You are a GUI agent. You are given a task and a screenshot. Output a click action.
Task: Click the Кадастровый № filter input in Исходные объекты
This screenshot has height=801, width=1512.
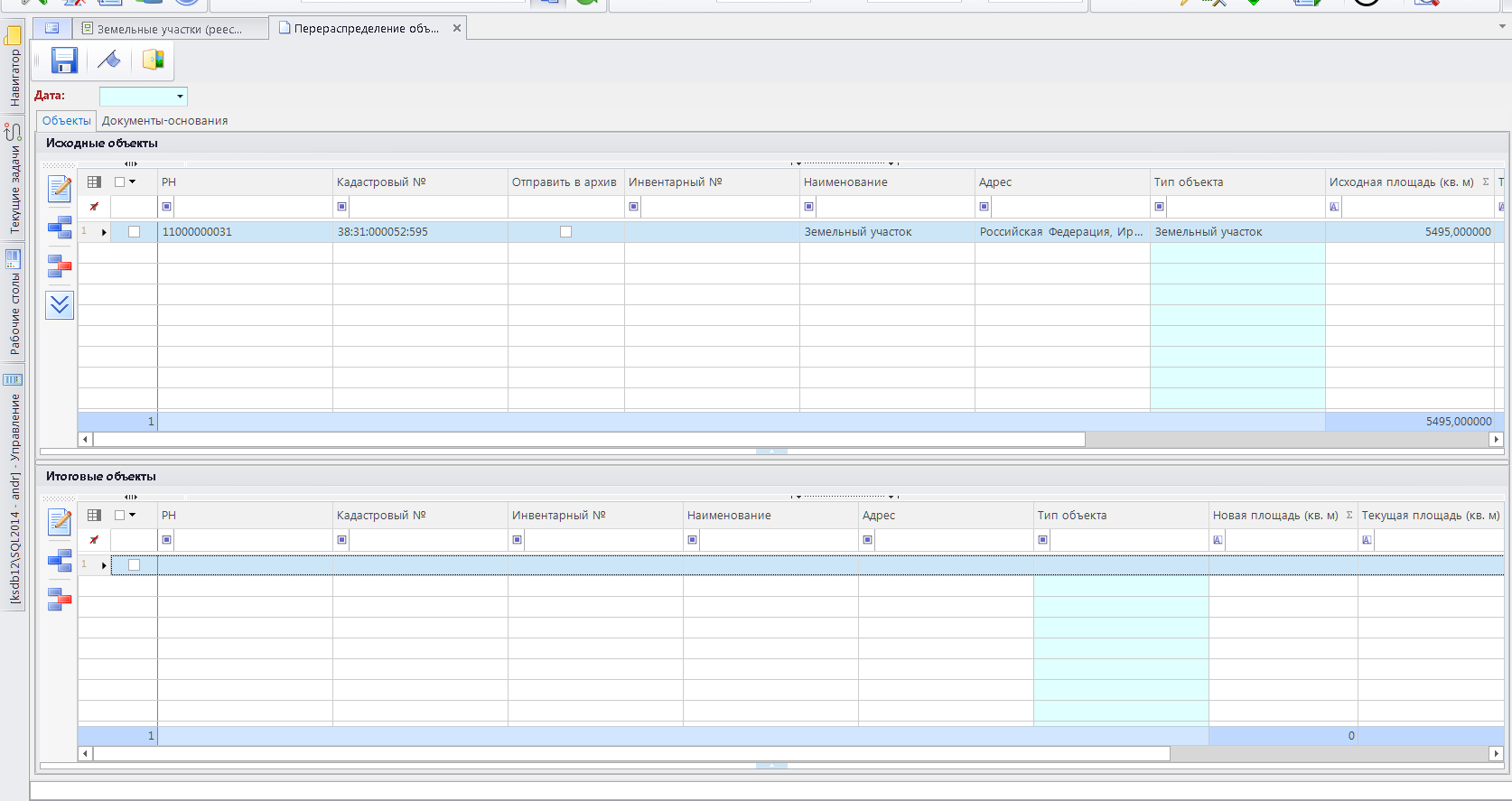428,207
